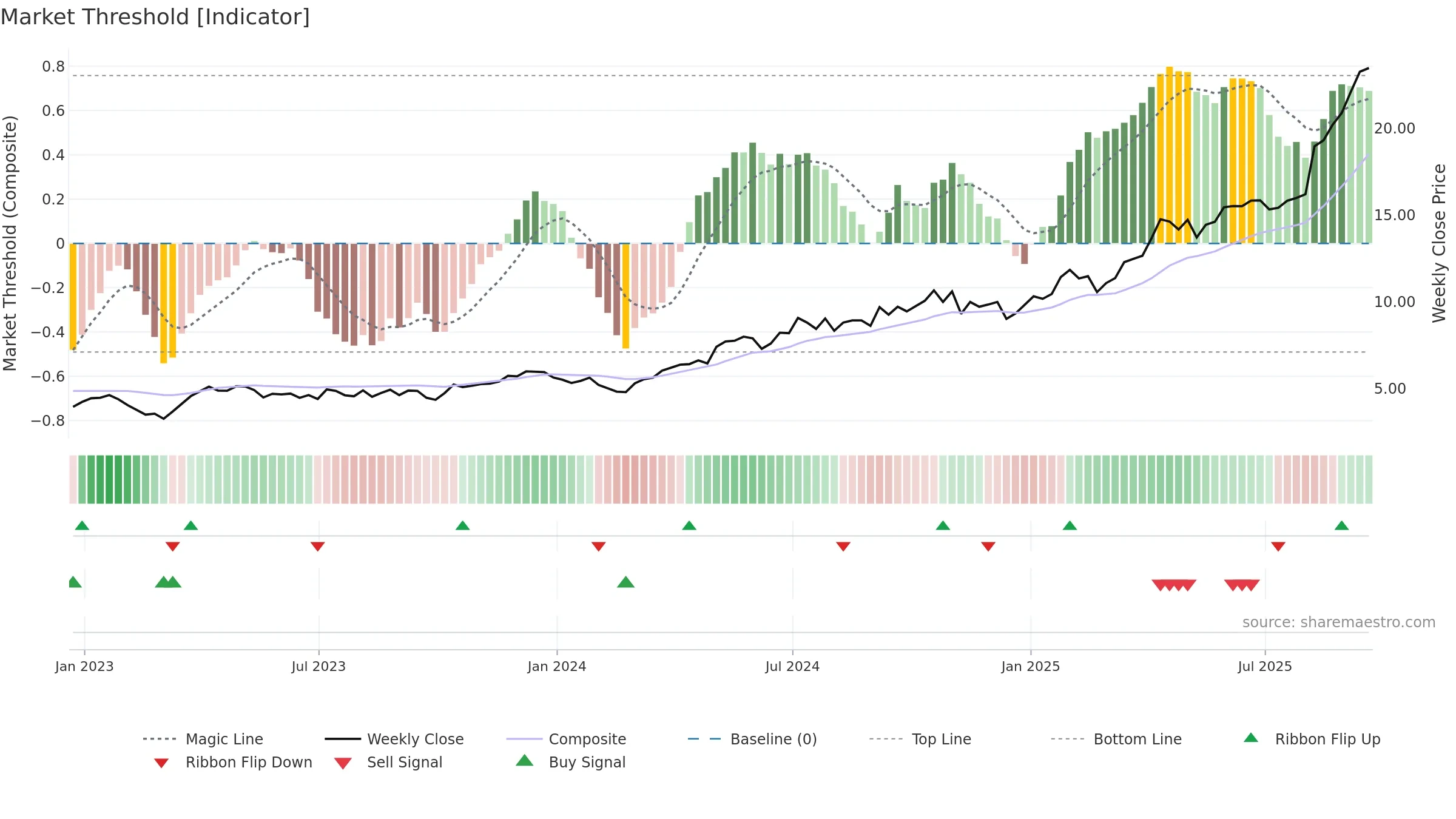Toggle the Magic Line legend entry

click(x=203, y=739)
